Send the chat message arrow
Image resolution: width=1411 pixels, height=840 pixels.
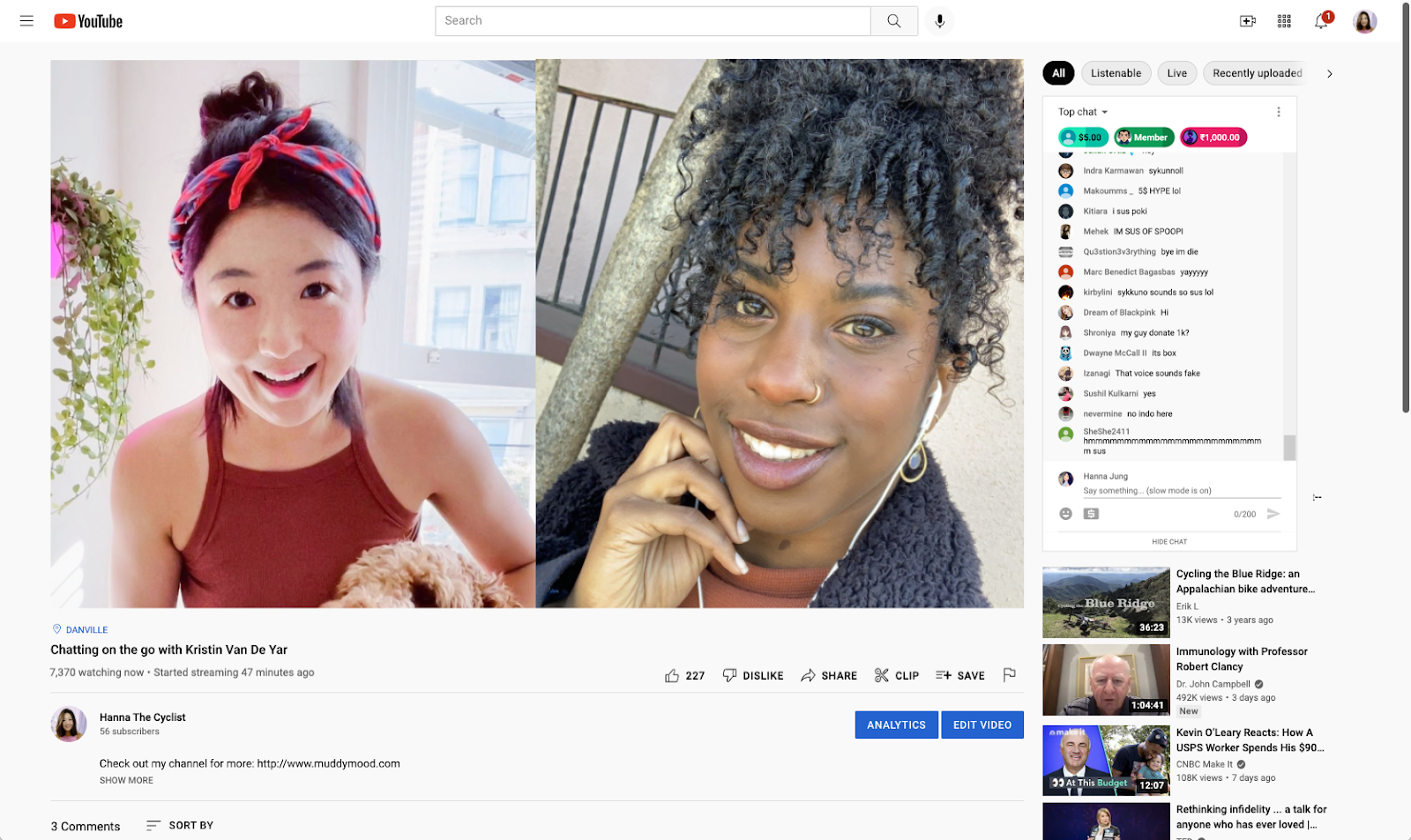[1273, 514]
